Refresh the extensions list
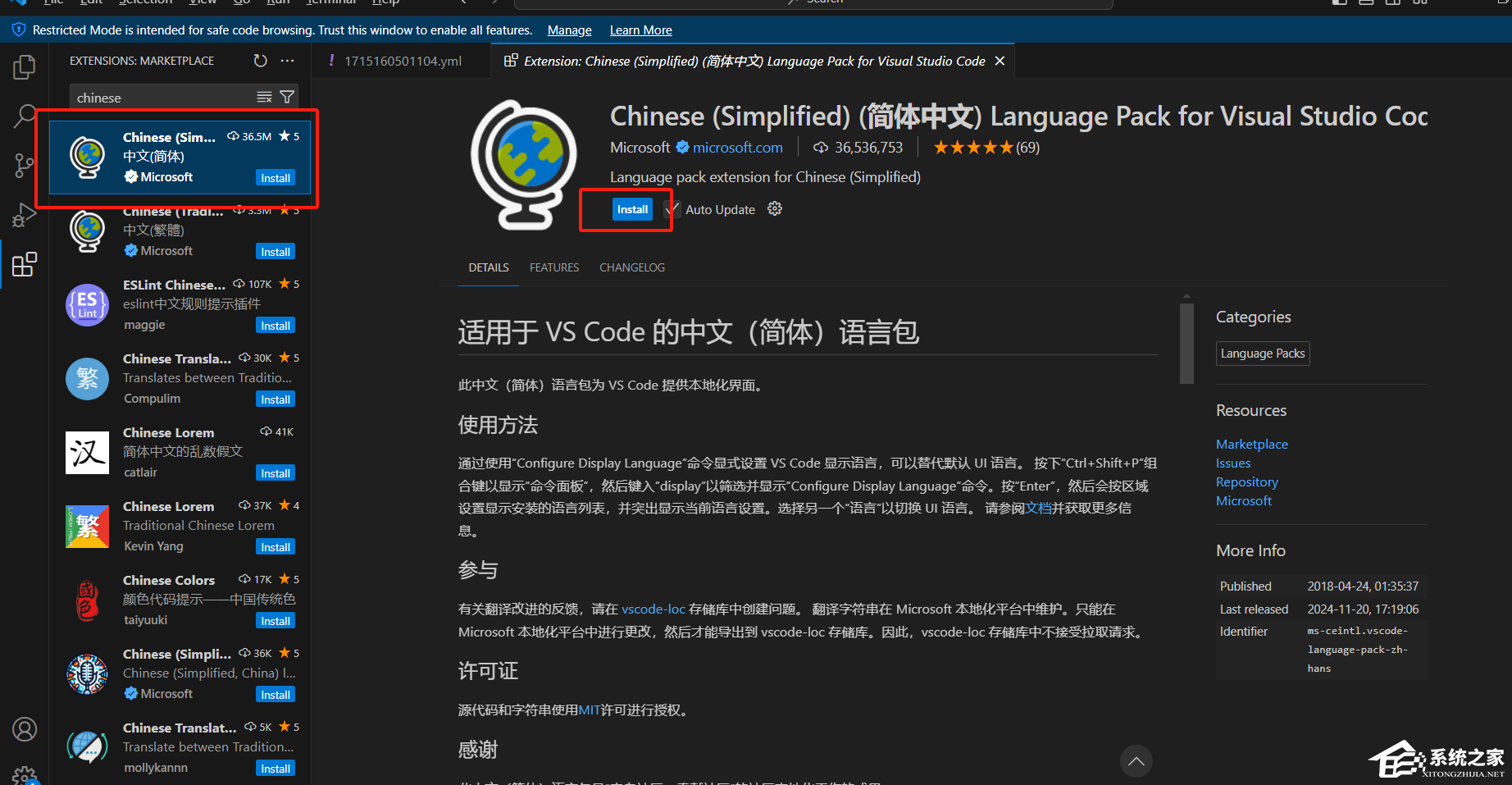1512x785 pixels. pos(260,60)
